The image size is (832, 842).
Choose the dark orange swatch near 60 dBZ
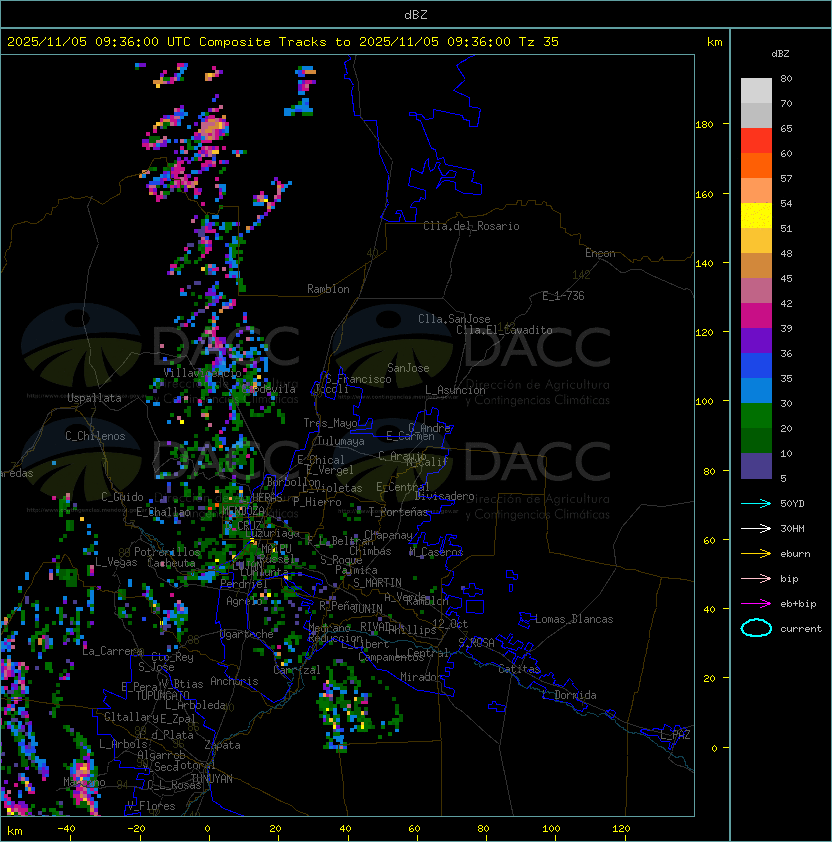click(x=756, y=166)
